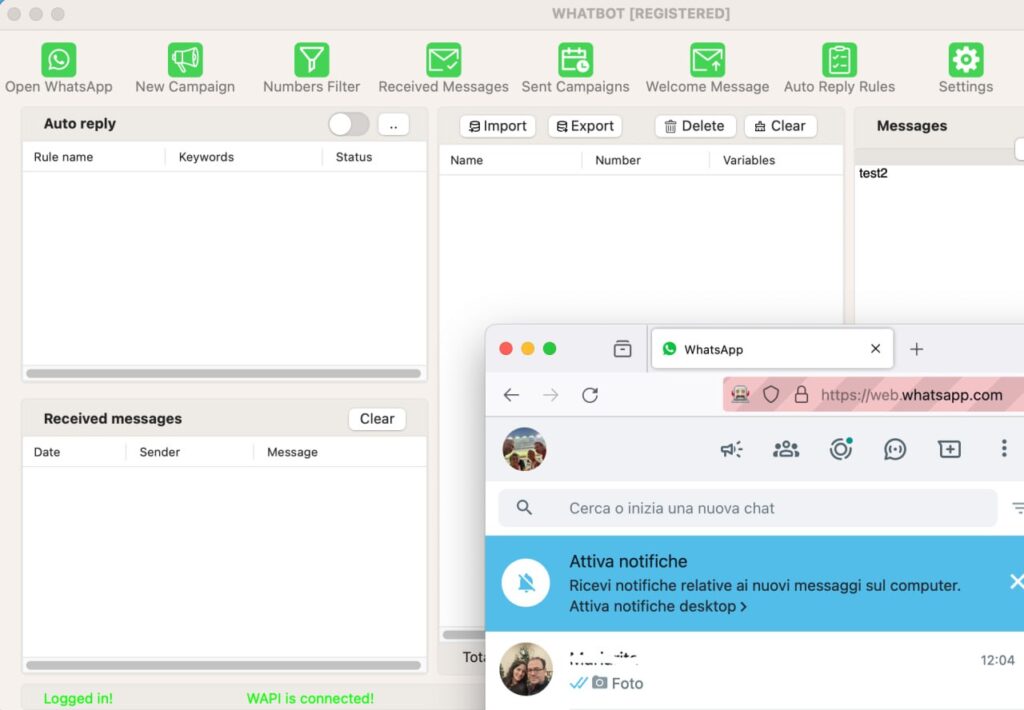
Task: Click Attiva notifiche desktop link
Action: [658, 606]
